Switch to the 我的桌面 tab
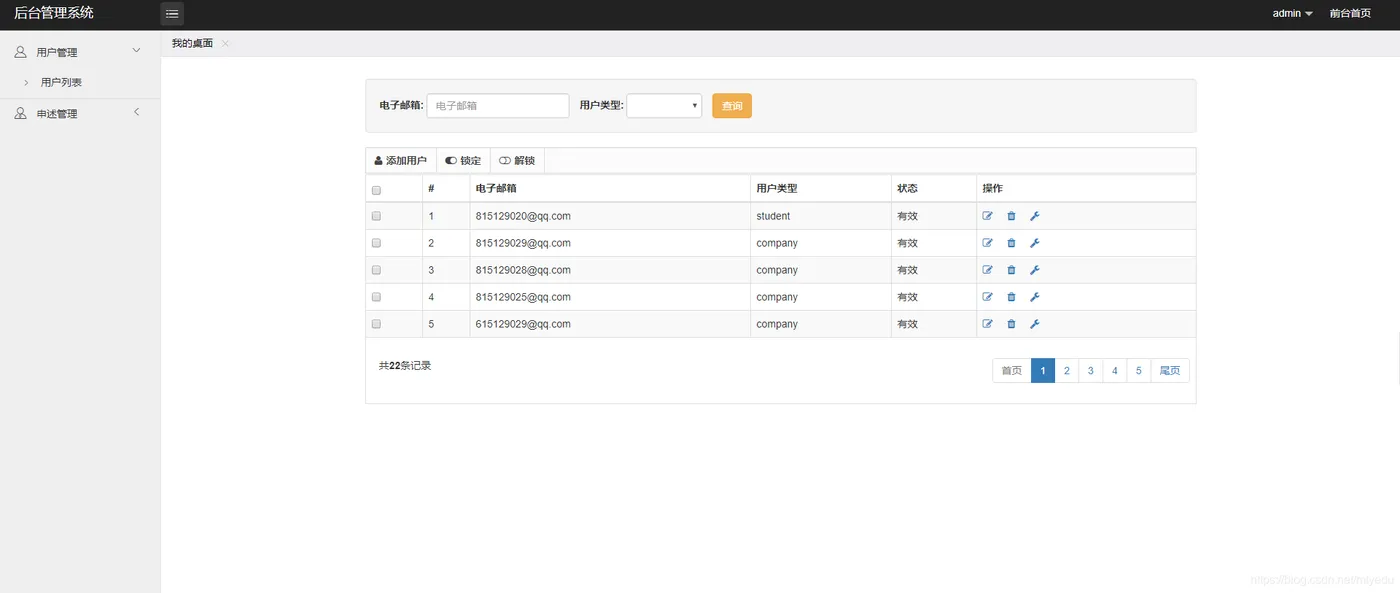The image size is (1400, 593). 192,44
